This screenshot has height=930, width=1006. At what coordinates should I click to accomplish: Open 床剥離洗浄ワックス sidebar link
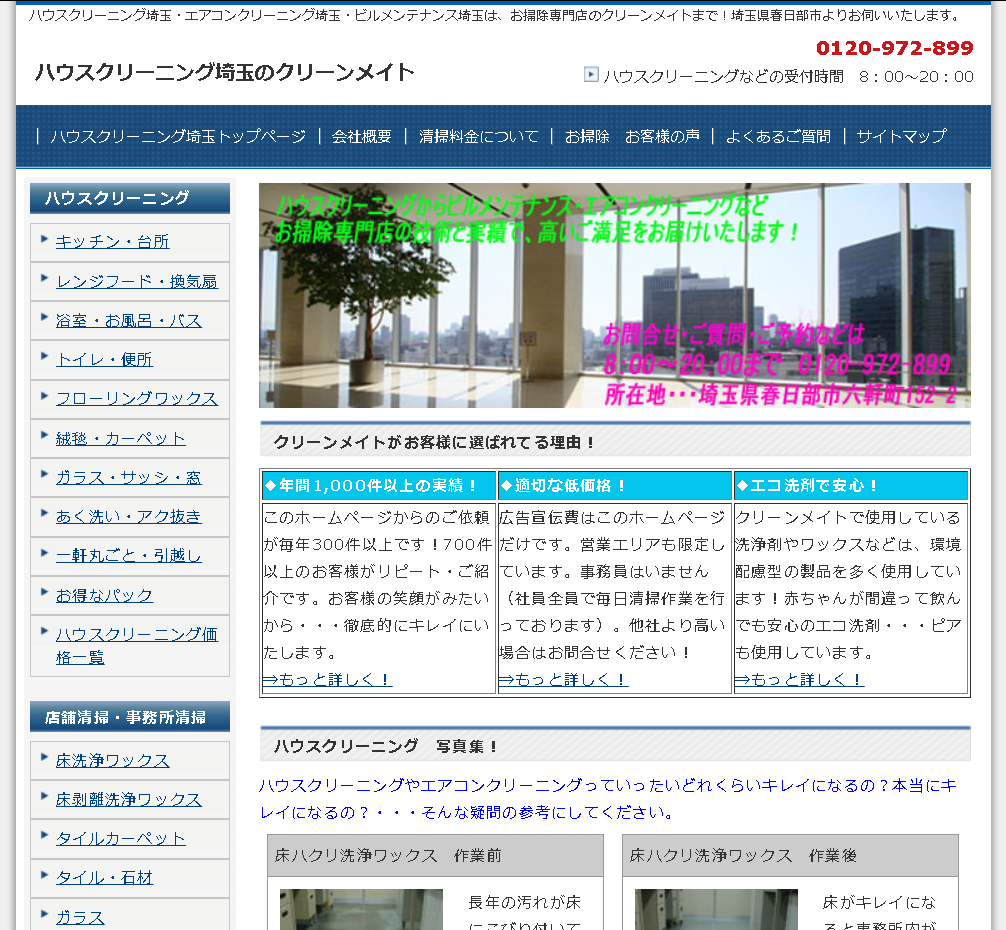coord(128,799)
